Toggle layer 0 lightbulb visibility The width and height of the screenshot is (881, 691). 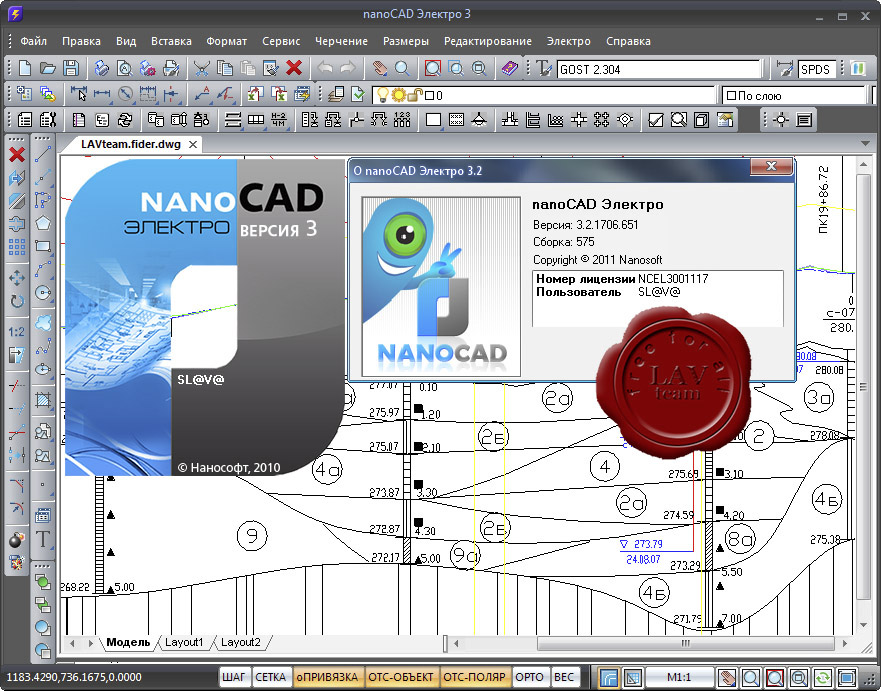[x=383, y=95]
